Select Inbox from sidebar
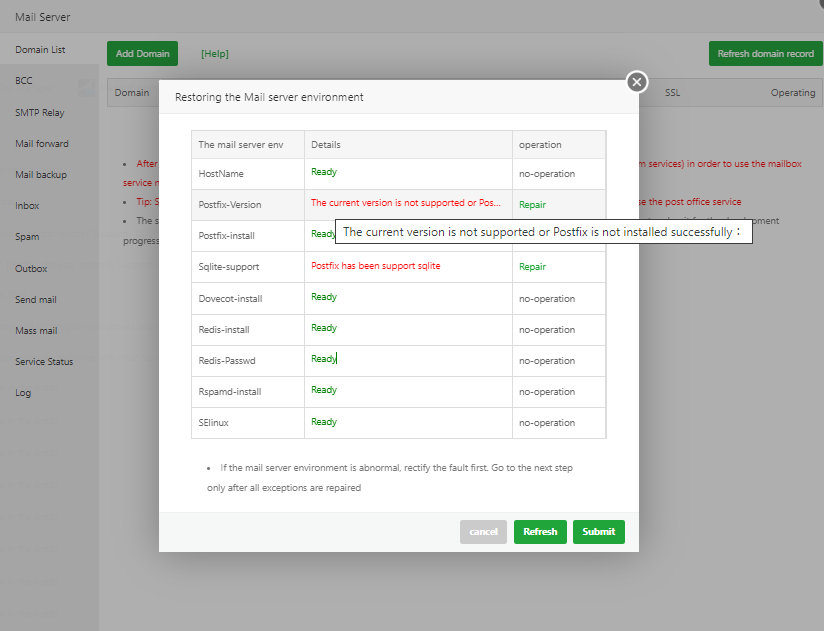824x631 pixels. (x=27, y=206)
